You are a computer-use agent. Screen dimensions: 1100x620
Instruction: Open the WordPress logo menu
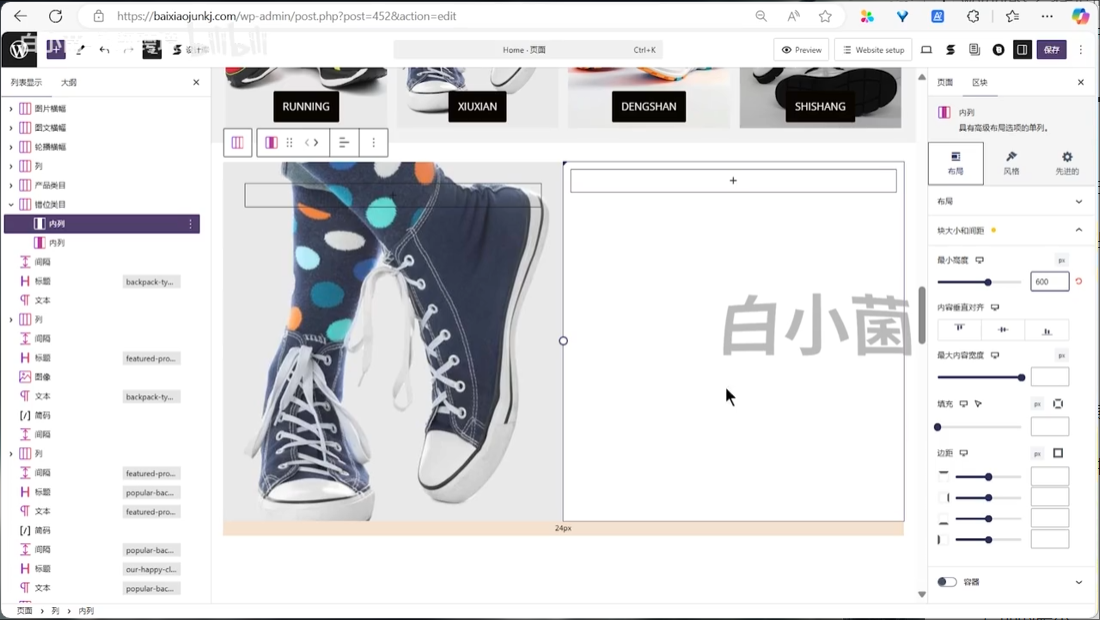click(19, 49)
